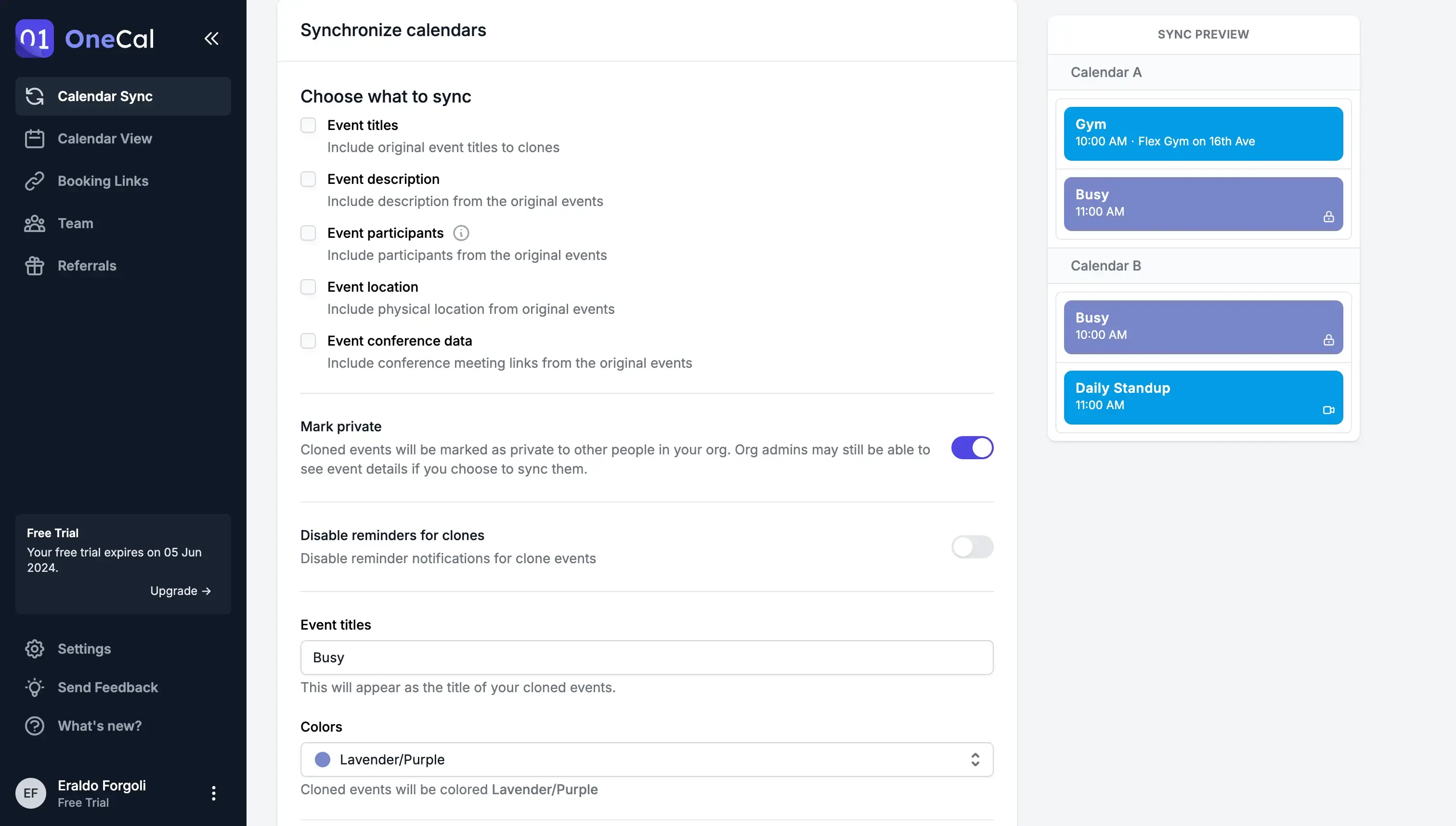The width and height of the screenshot is (1456, 826).
Task: Select Booking Links in sidebar
Action: (103, 181)
